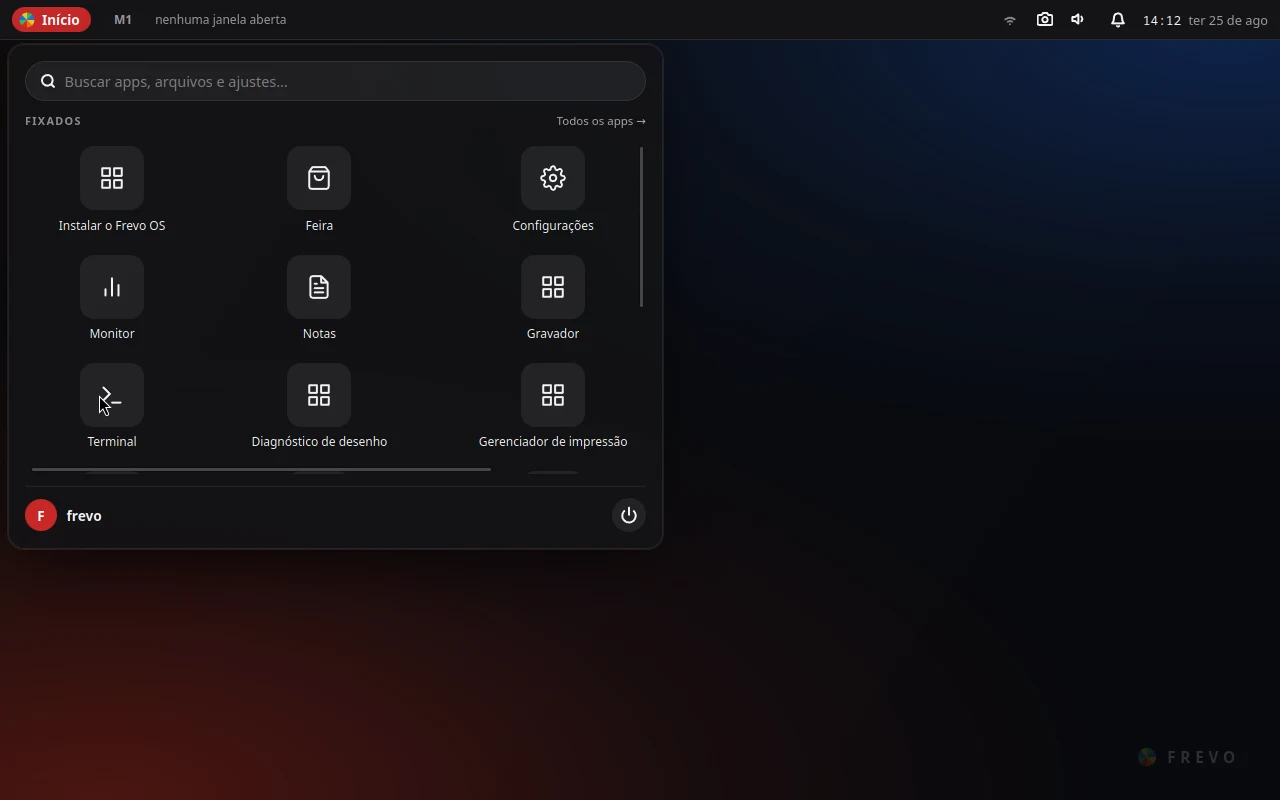Open Configurações settings gear
Screen dimensions: 1280x800
pos(553,178)
